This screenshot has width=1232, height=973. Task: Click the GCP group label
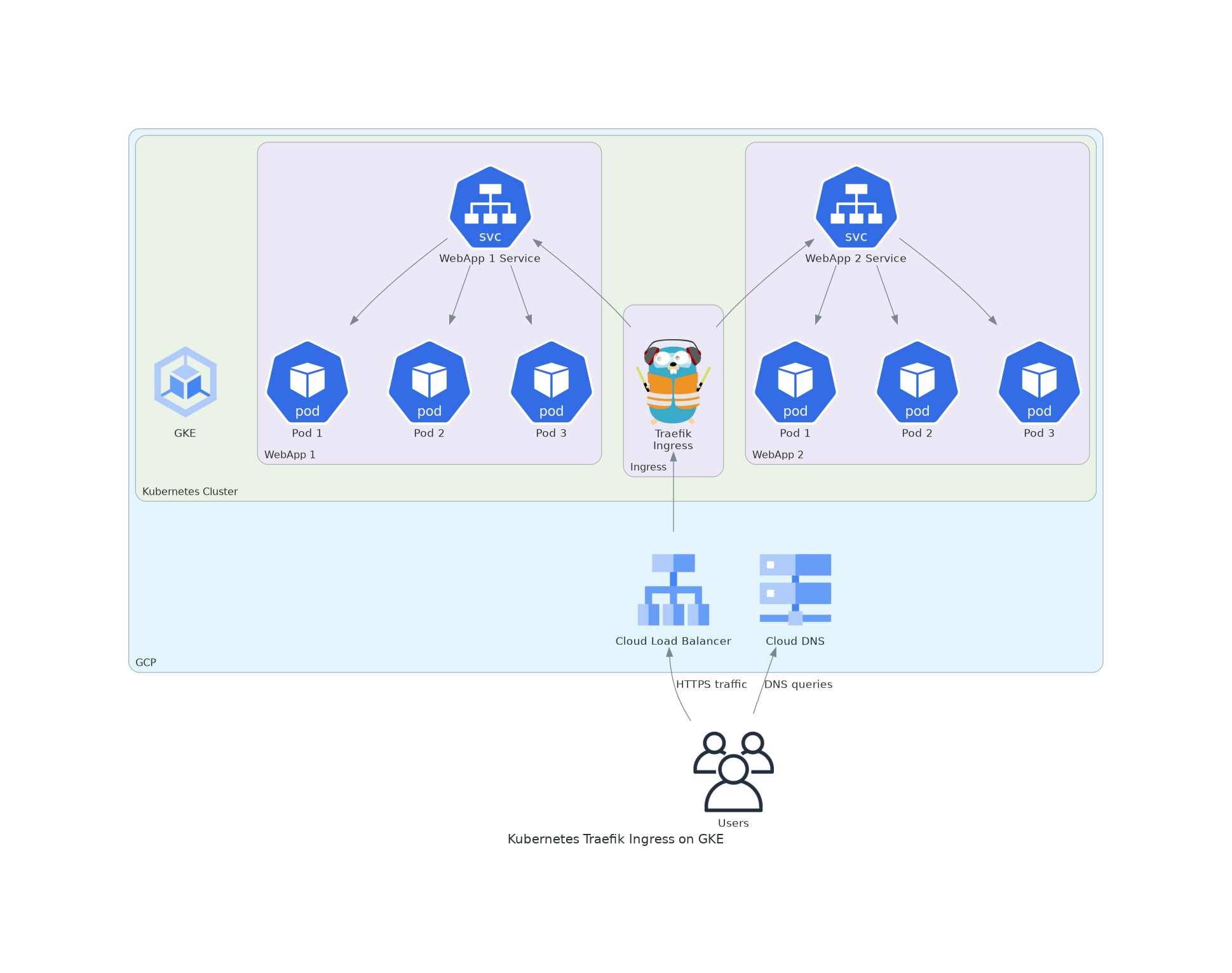146,662
